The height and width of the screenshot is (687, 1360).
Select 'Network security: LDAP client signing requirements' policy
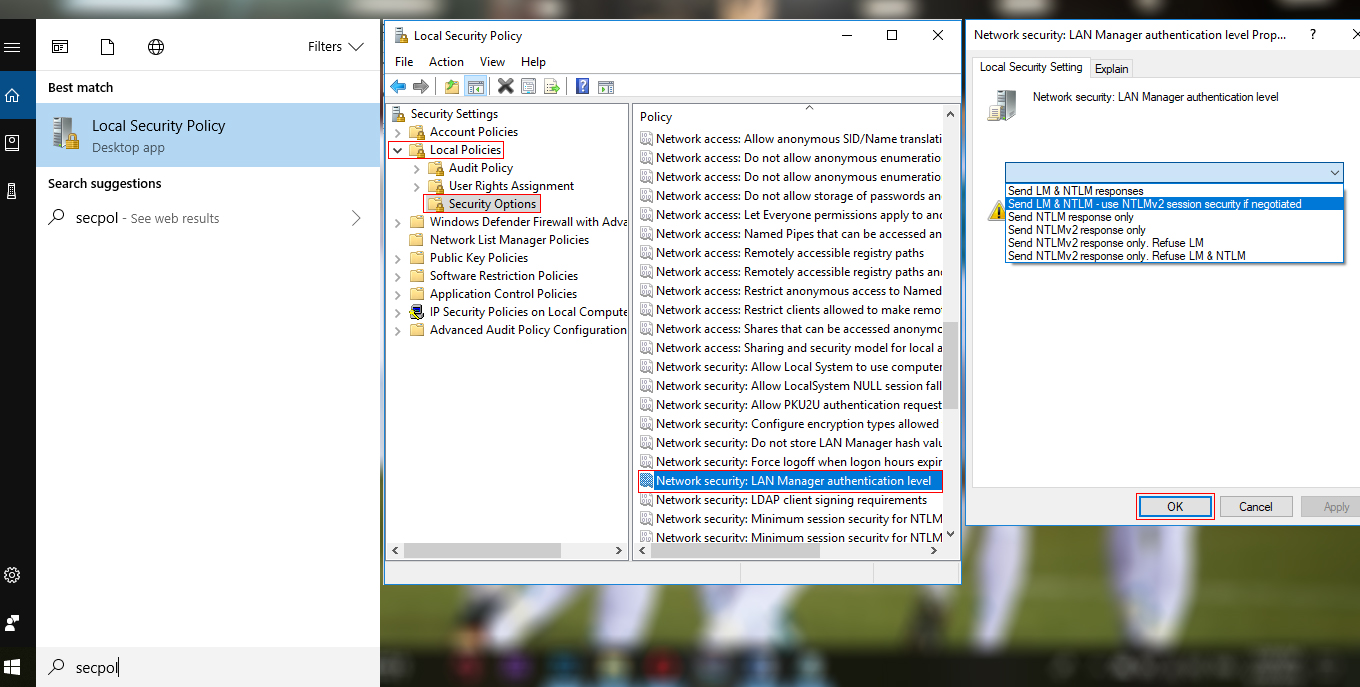[x=790, y=500]
